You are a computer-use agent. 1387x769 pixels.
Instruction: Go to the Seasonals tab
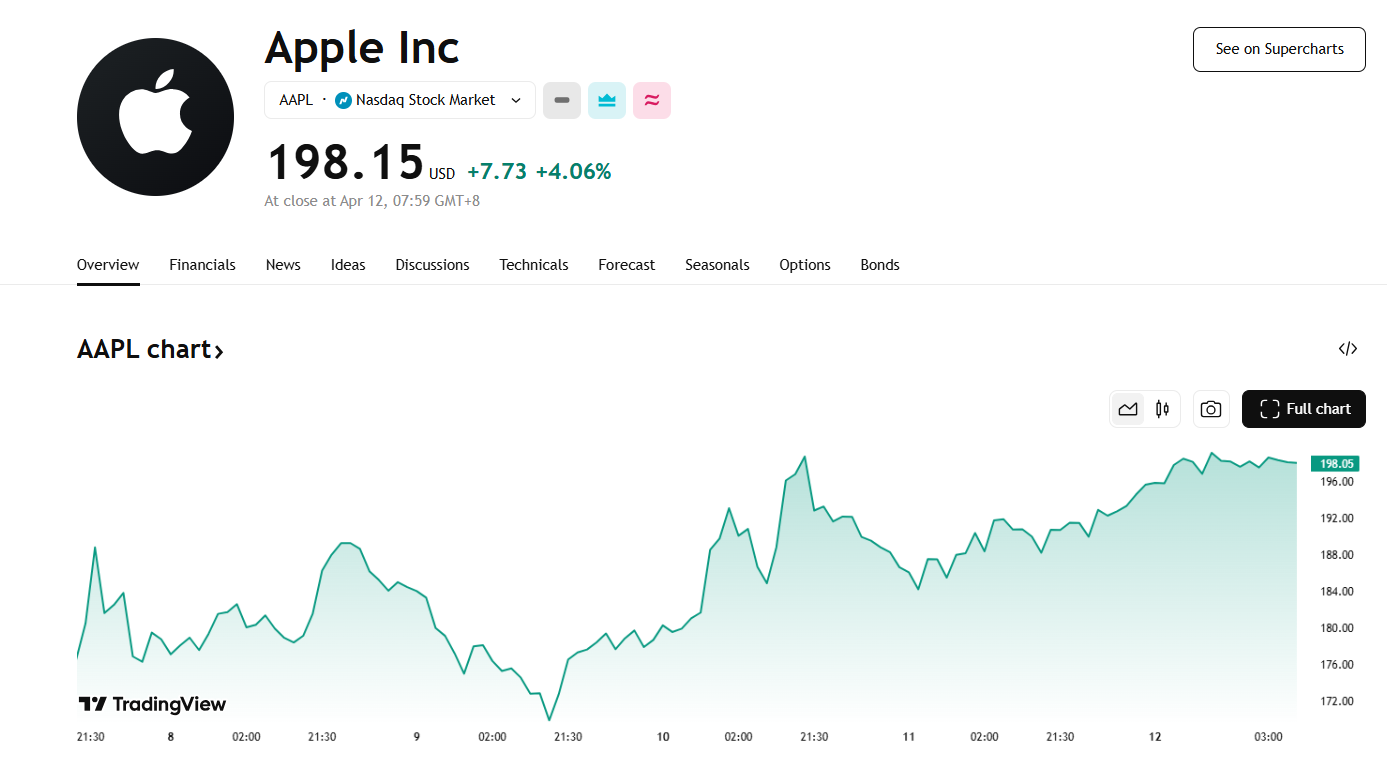tap(717, 265)
